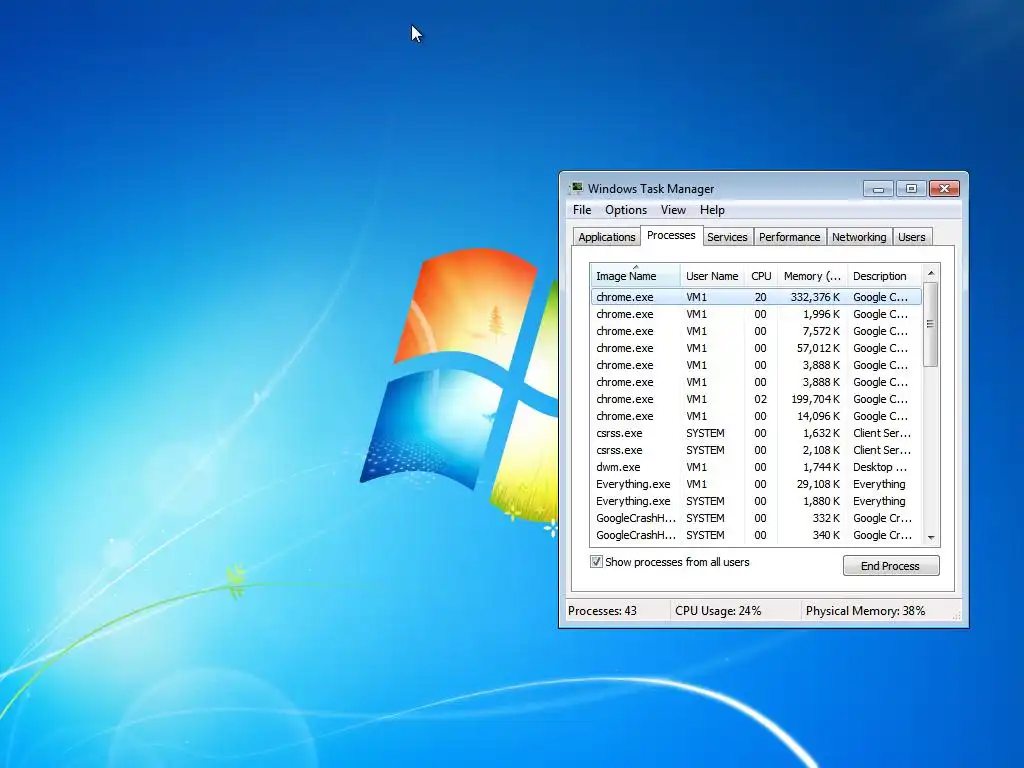Click the Desktop ... description of dwm.exe
The image size is (1024, 768).
[x=880, y=467]
